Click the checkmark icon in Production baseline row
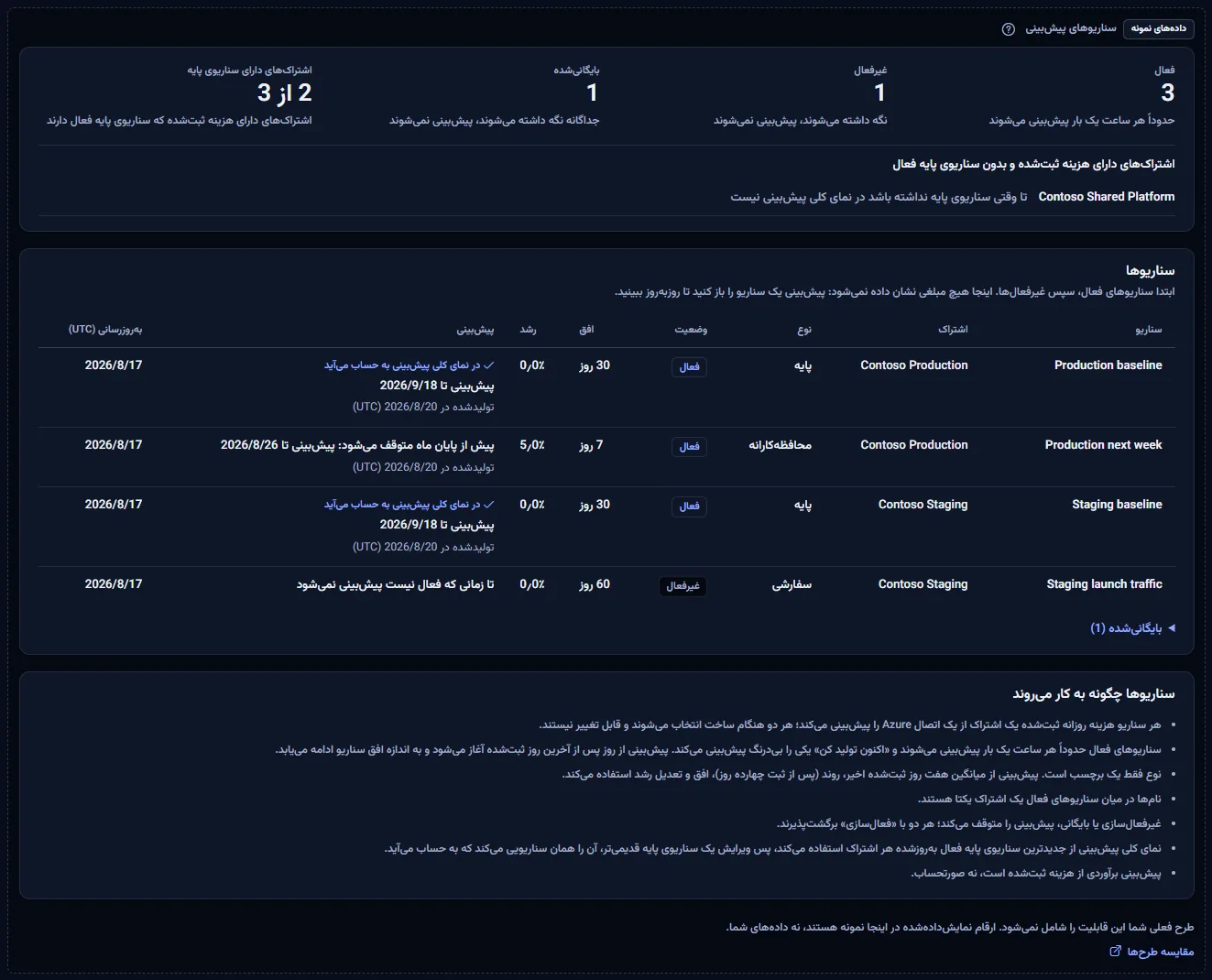The image size is (1212, 980). 489,365
